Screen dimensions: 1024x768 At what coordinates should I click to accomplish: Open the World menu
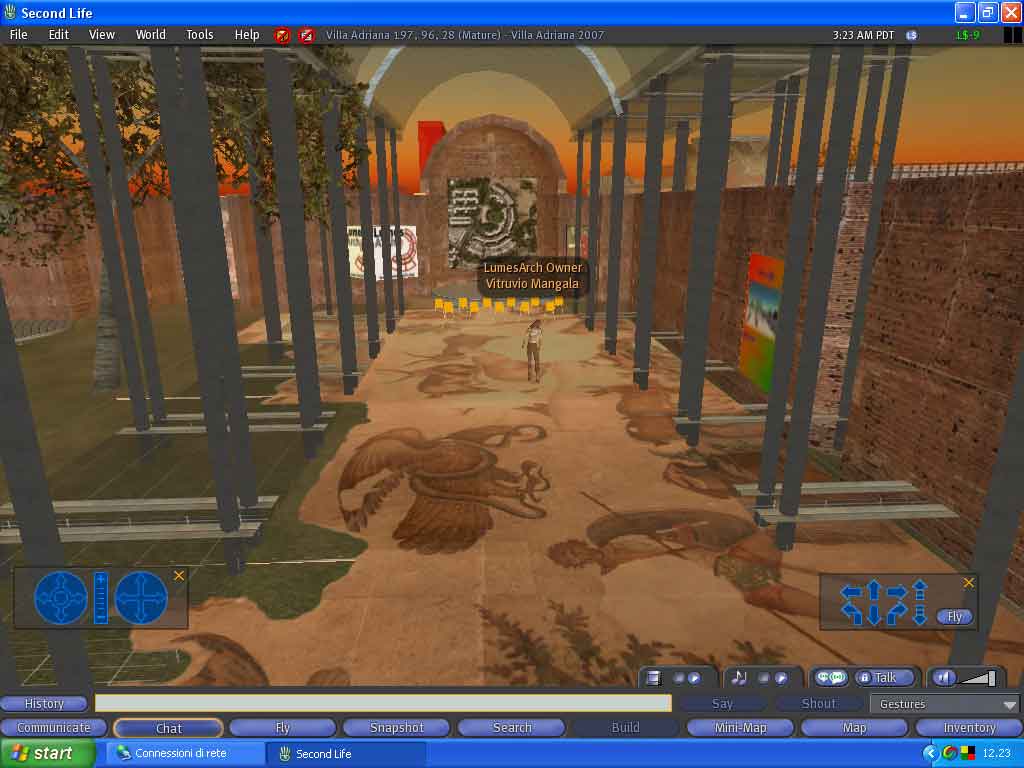[151, 34]
